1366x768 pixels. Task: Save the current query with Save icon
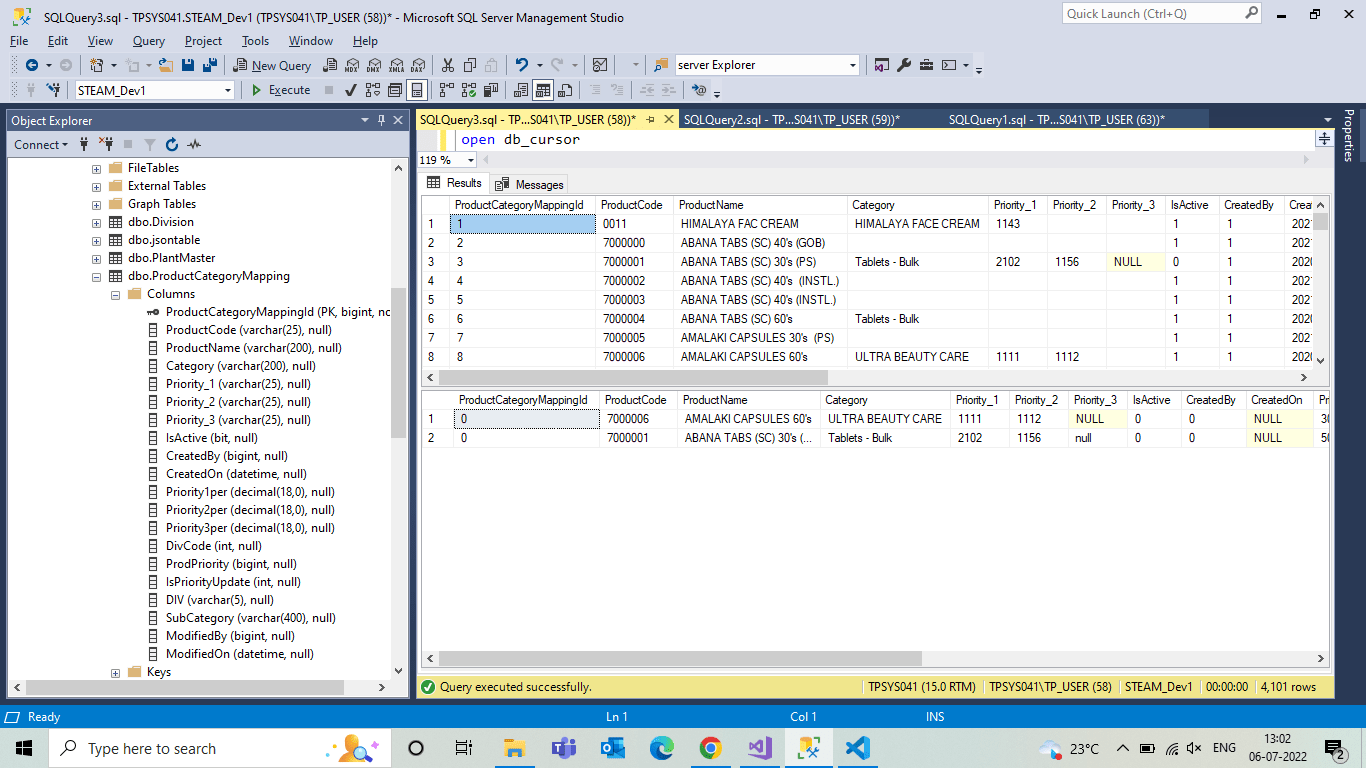click(x=189, y=65)
